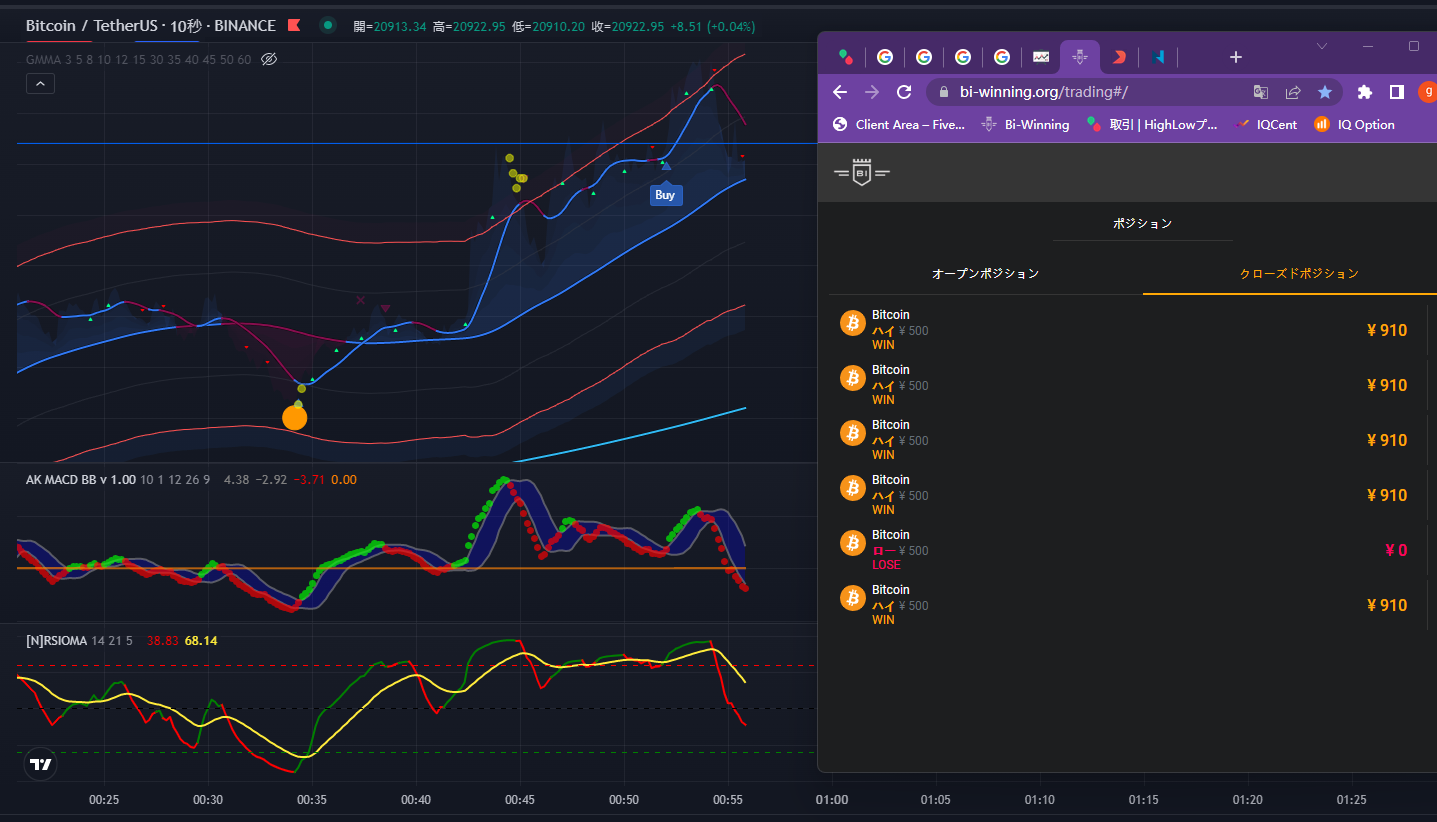Collapse the indicator legend chevron button

40,84
